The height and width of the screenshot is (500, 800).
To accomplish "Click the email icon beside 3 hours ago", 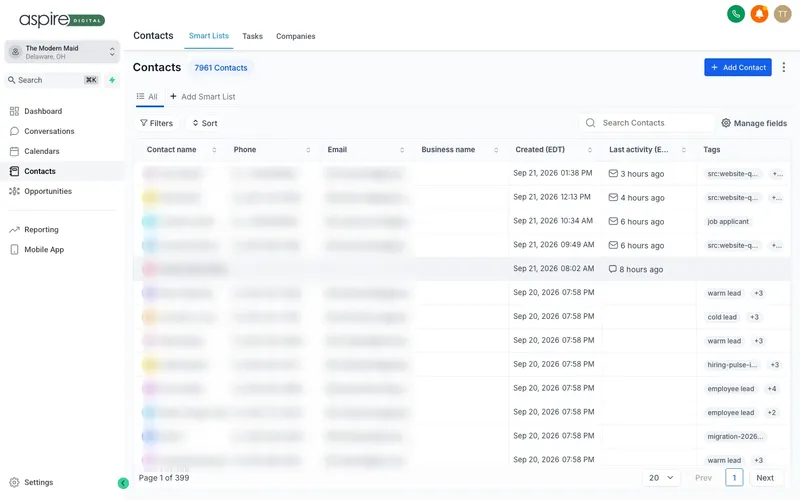I will pyautogui.click(x=613, y=173).
